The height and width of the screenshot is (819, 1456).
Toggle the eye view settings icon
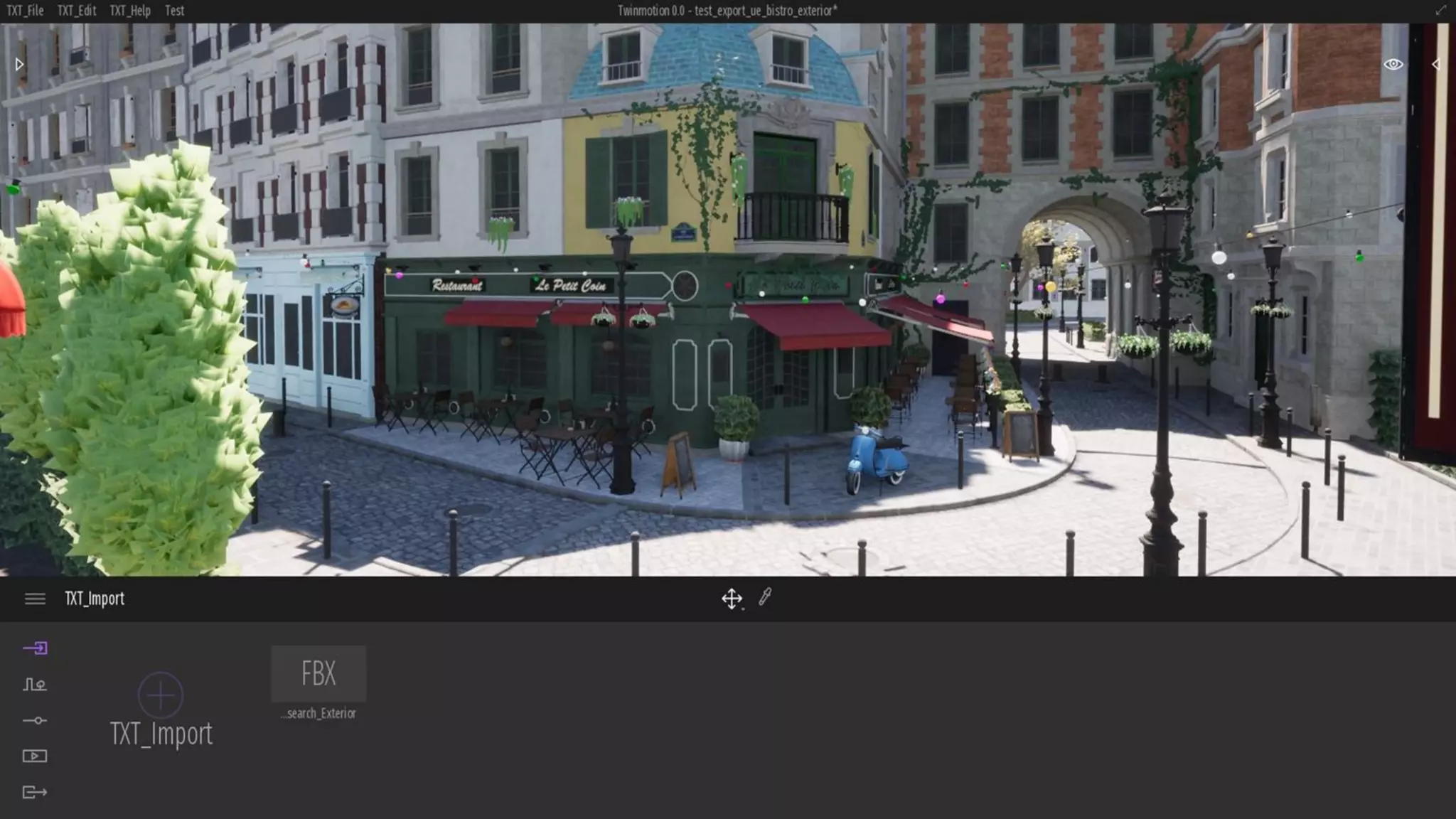pyautogui.click(x=1393, y=64)
